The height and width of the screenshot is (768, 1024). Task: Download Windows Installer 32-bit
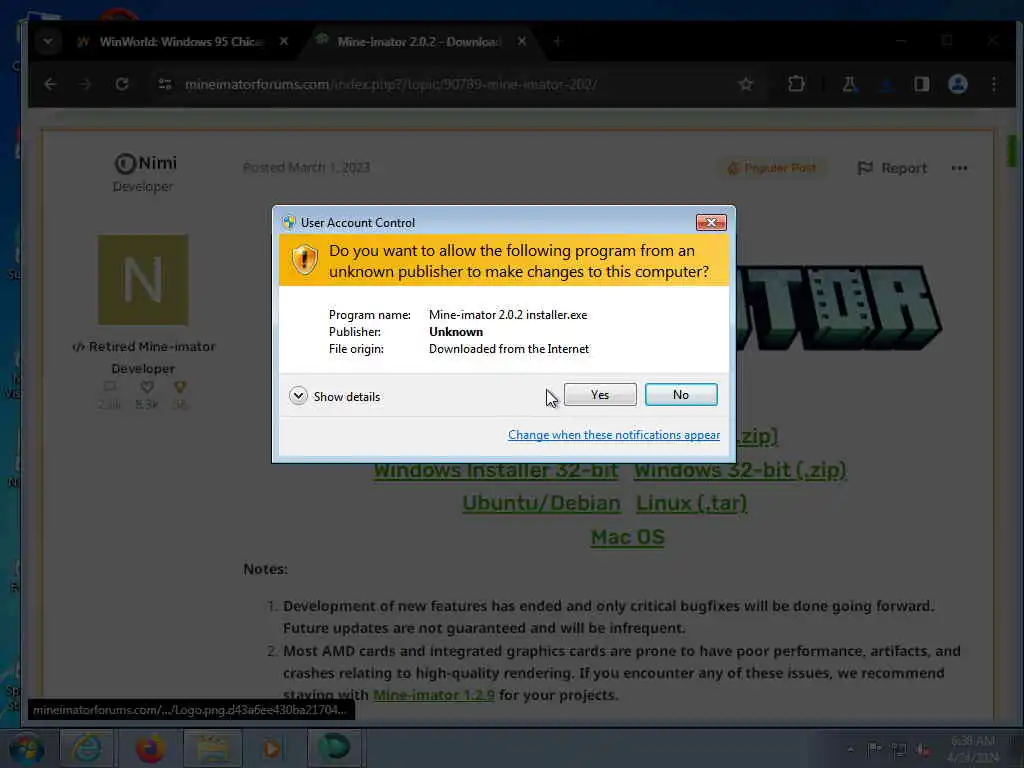click(x=496, y=470)
